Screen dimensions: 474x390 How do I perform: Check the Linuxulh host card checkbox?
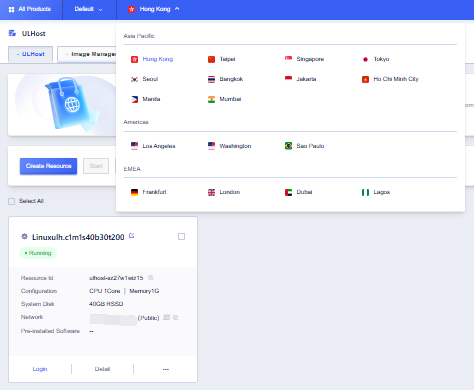pos(181,236)
